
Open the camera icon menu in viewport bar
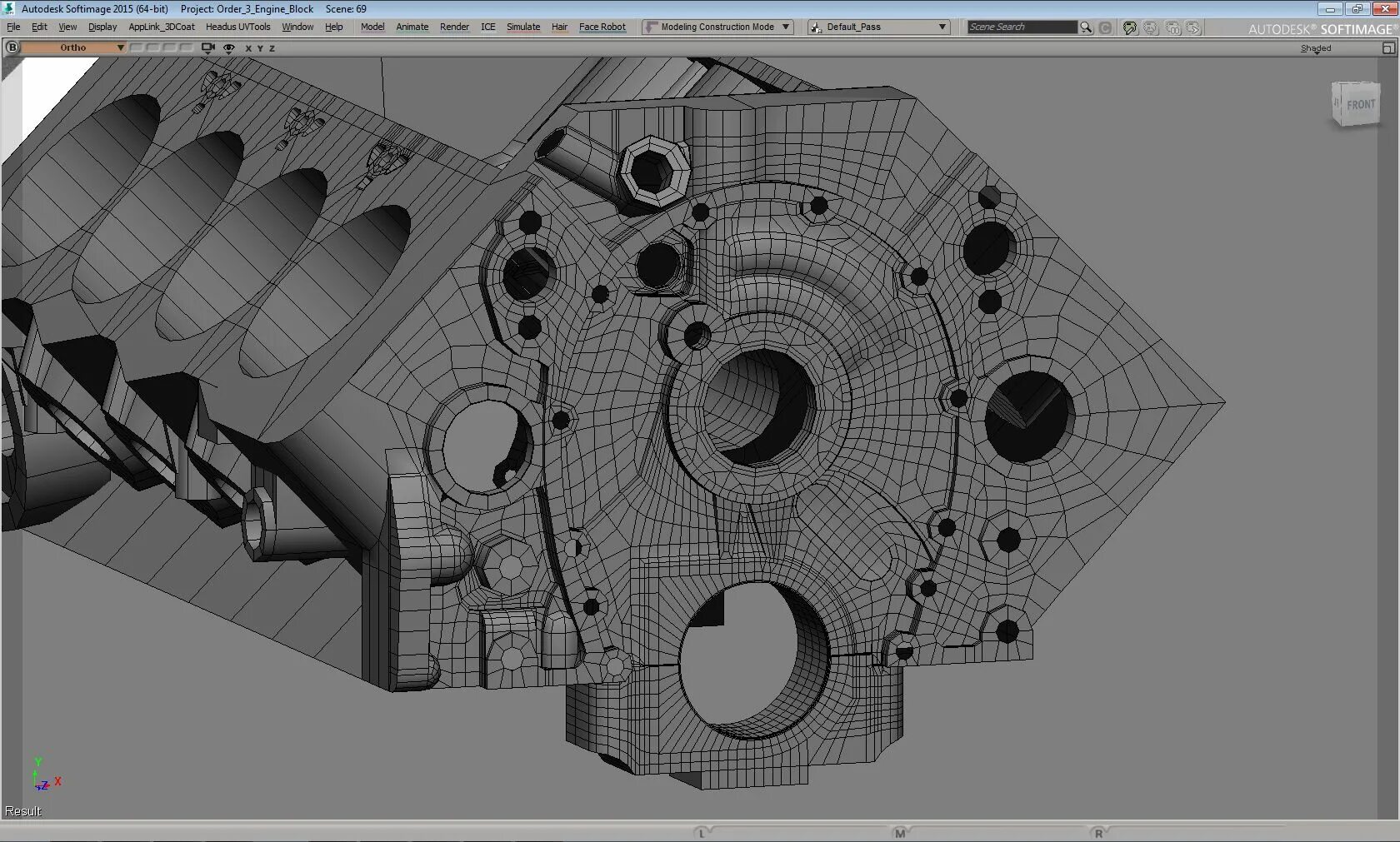(x=207, y=47)
